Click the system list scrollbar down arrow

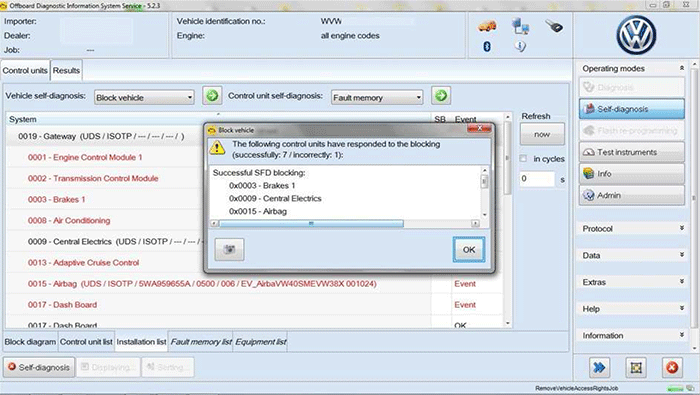pyautogui.click(x=508, y=323)
